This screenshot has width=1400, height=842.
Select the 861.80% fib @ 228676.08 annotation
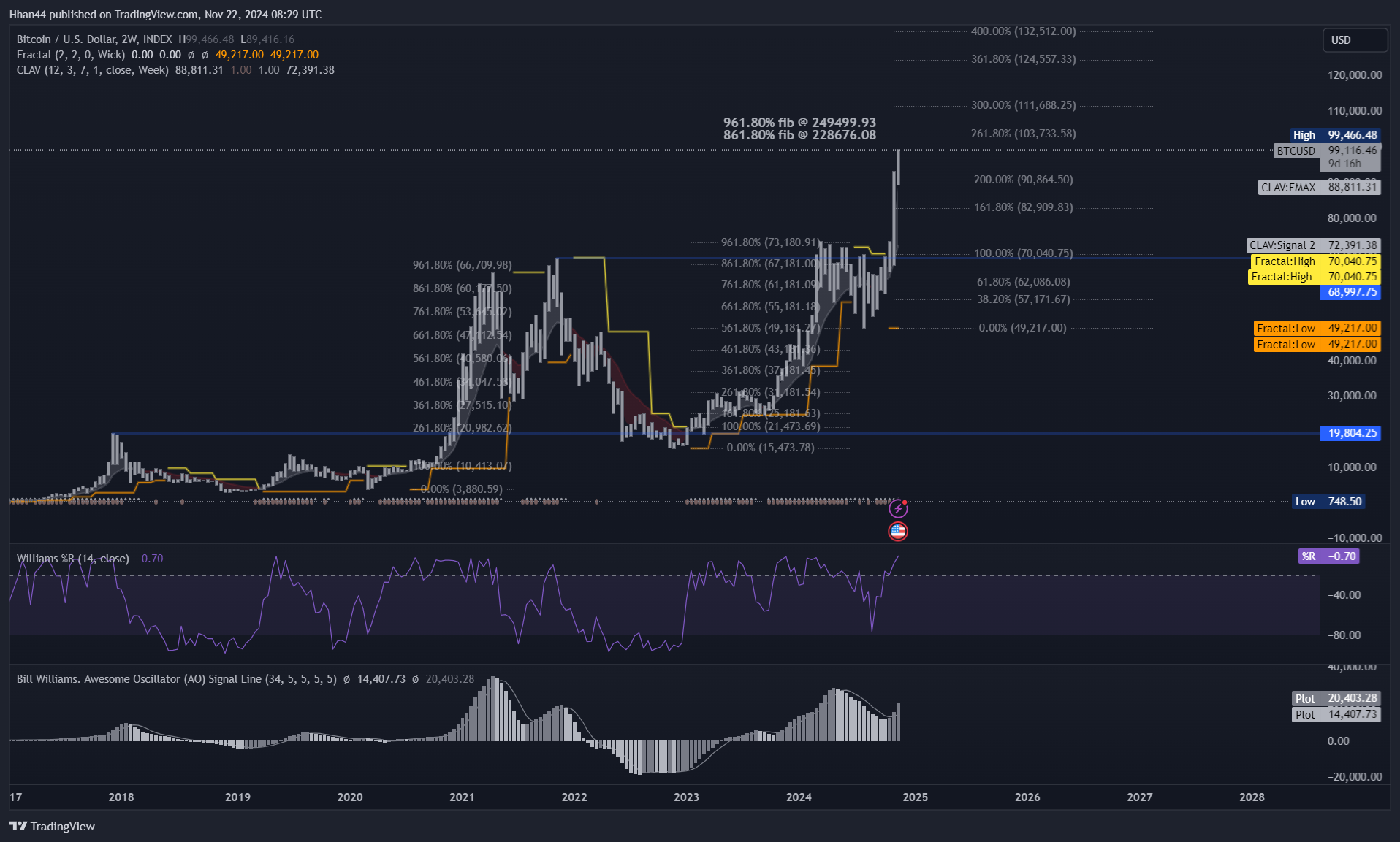coord(799,135)
